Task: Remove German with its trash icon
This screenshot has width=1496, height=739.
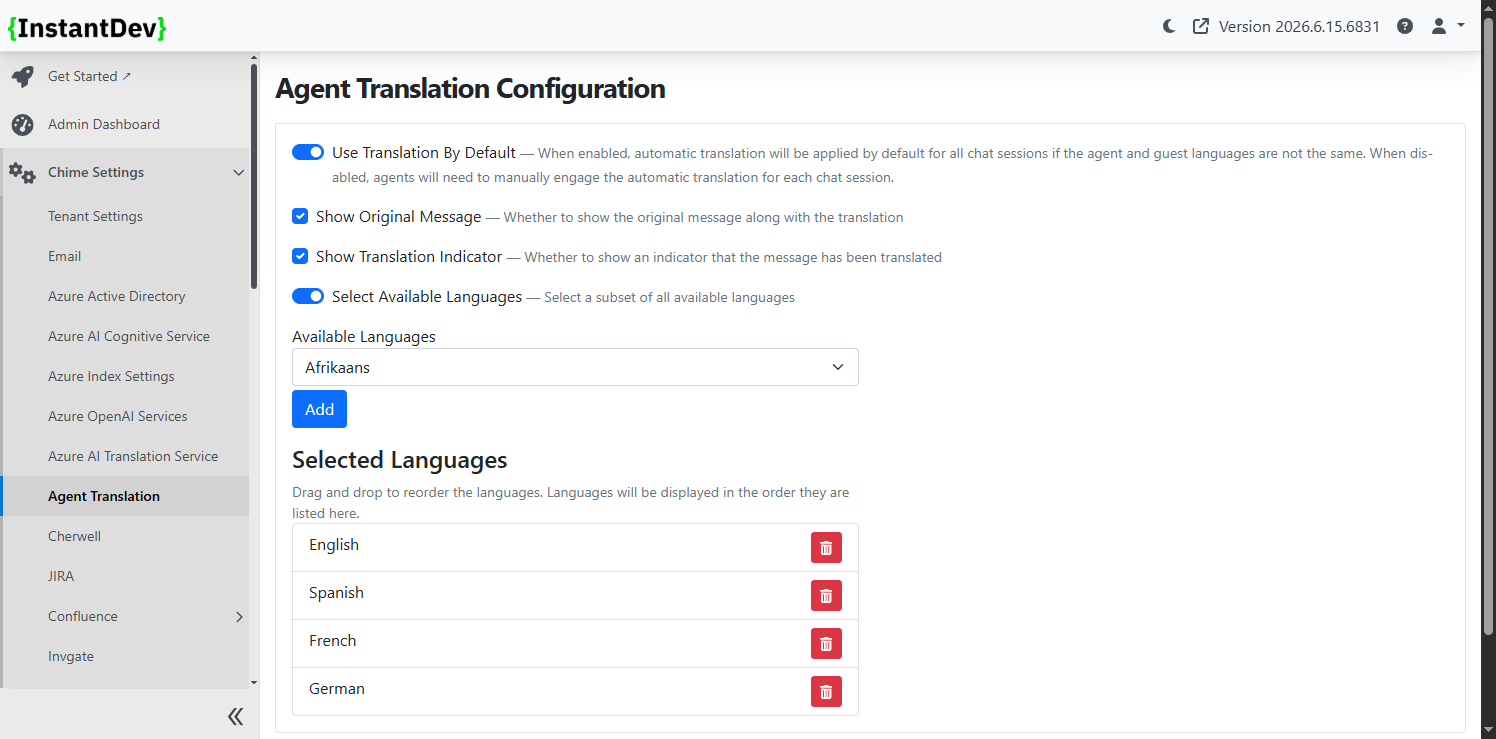Action: 826,692
